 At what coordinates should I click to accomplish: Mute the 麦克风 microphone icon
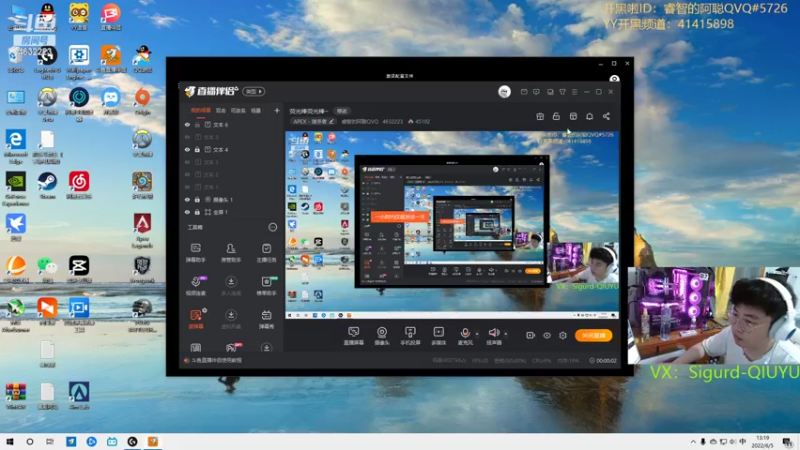pyautogui.click(x=465, y=333)
